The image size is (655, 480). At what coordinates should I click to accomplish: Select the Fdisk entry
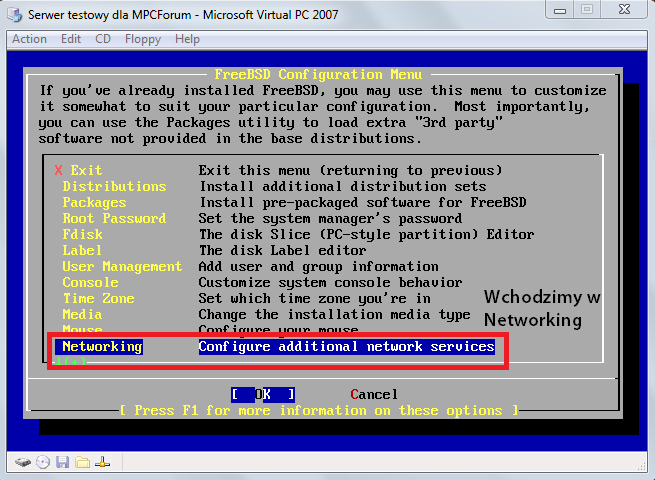tap(82, 234)
